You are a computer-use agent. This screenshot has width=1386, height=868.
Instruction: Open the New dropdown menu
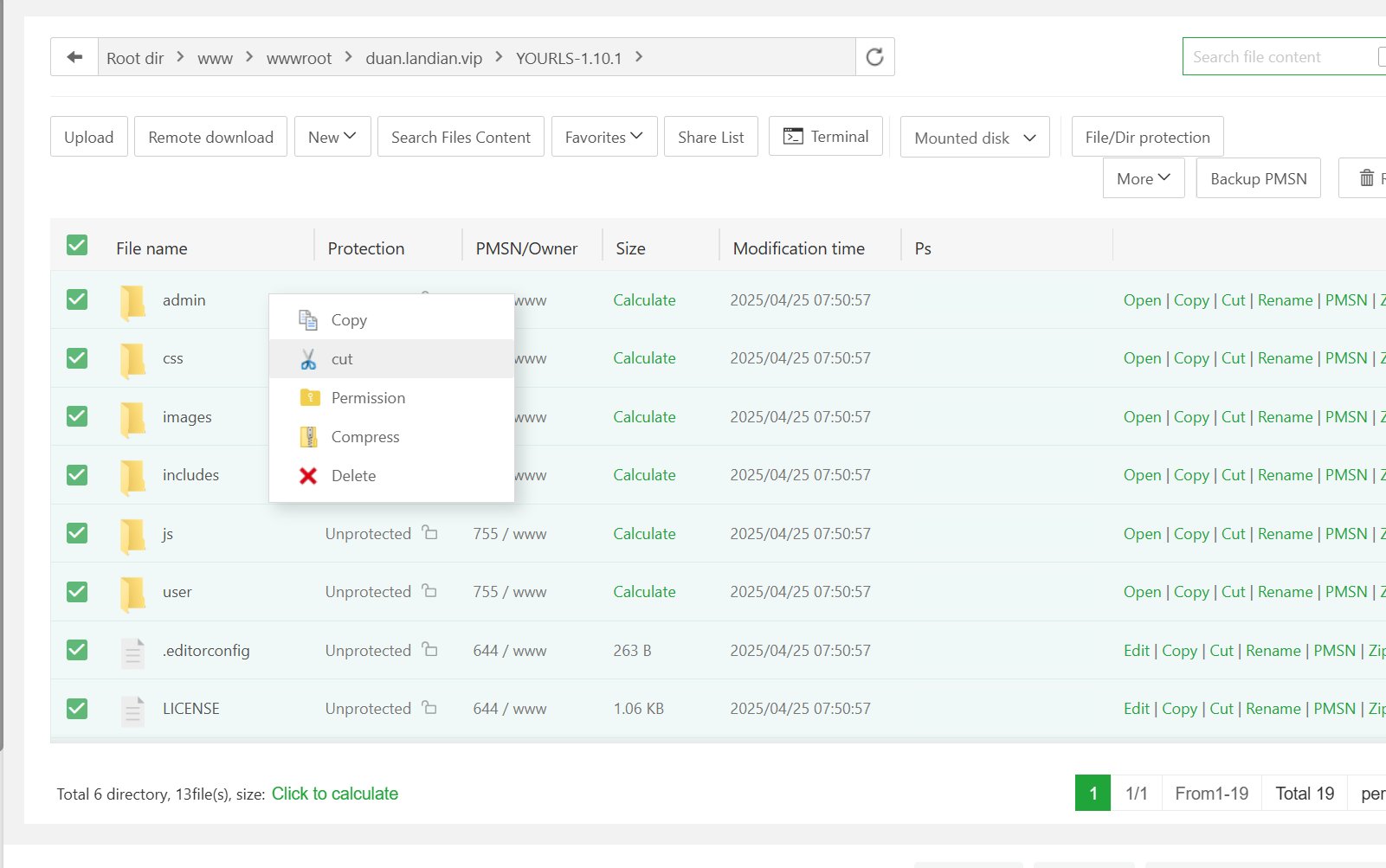tap(332, 137)
